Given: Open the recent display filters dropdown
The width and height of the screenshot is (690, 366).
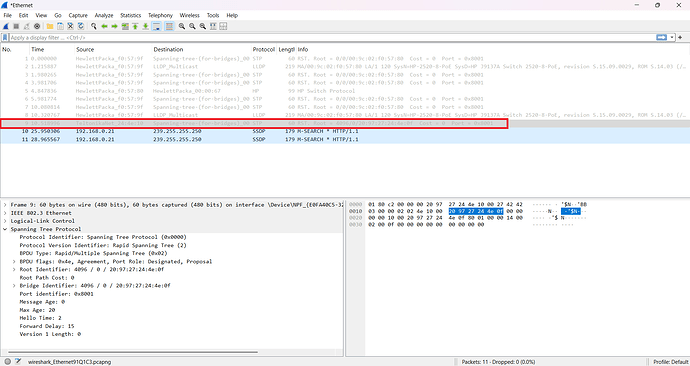Looking at the screenshot, I should pyautogui.click(x=672, y=38).
